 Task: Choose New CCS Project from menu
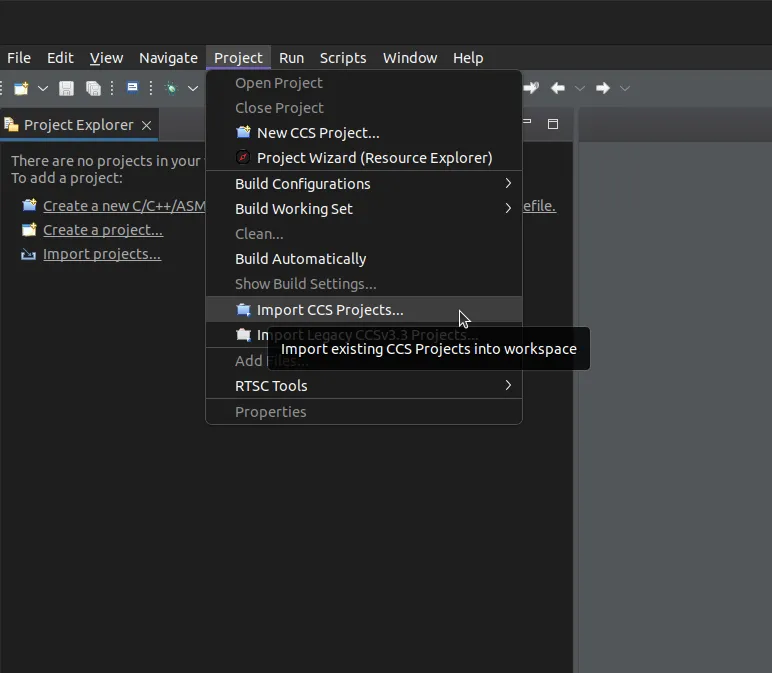[x=318, y=133]
